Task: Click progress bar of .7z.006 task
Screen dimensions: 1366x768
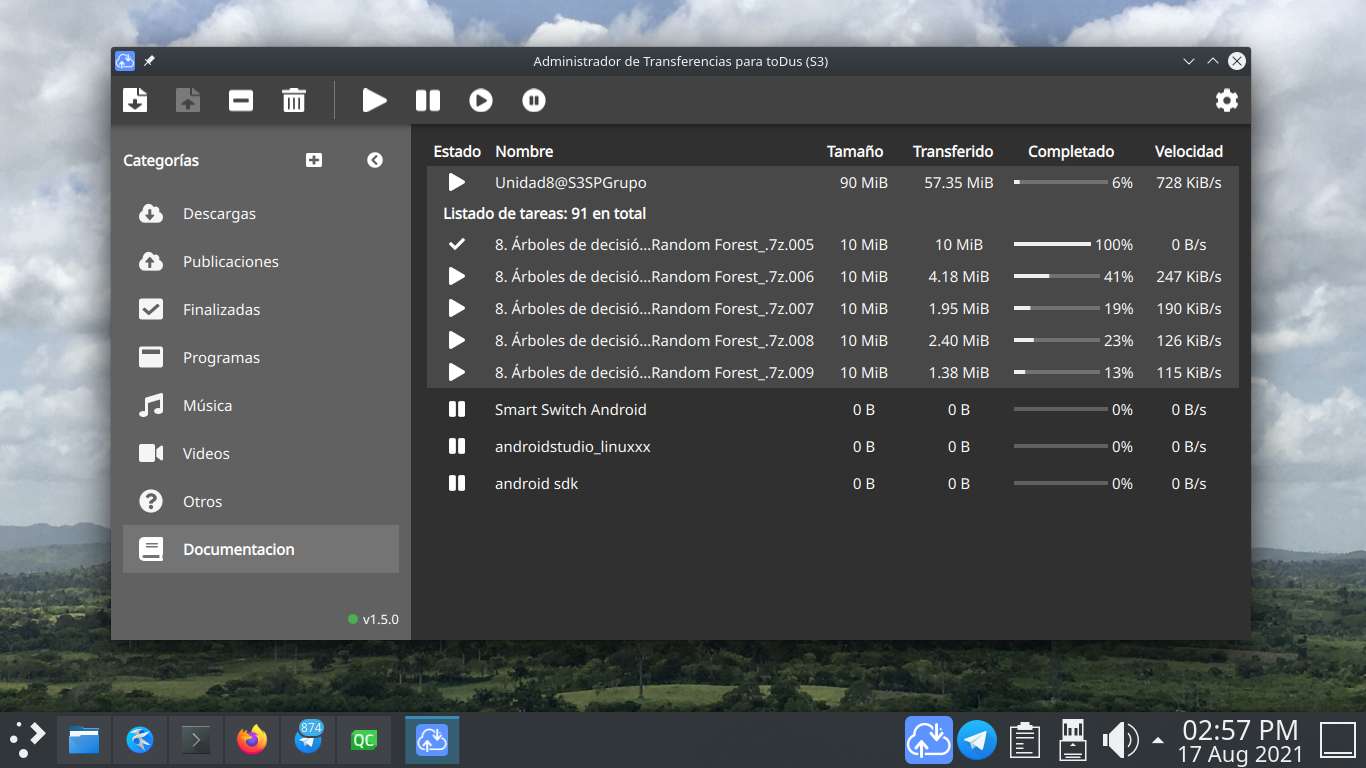Action: pyautogui.click(x=1060, y=276)
